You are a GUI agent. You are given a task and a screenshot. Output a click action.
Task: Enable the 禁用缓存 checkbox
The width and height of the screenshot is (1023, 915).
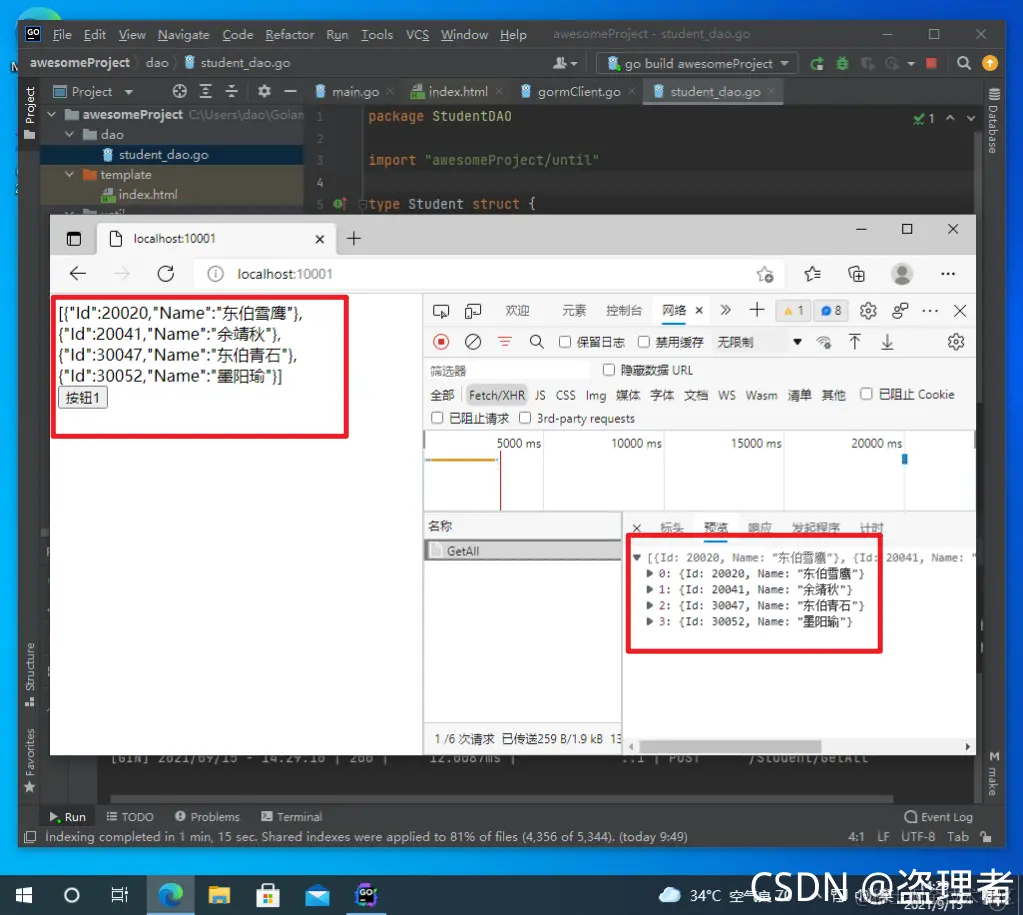tap(644, 342)
